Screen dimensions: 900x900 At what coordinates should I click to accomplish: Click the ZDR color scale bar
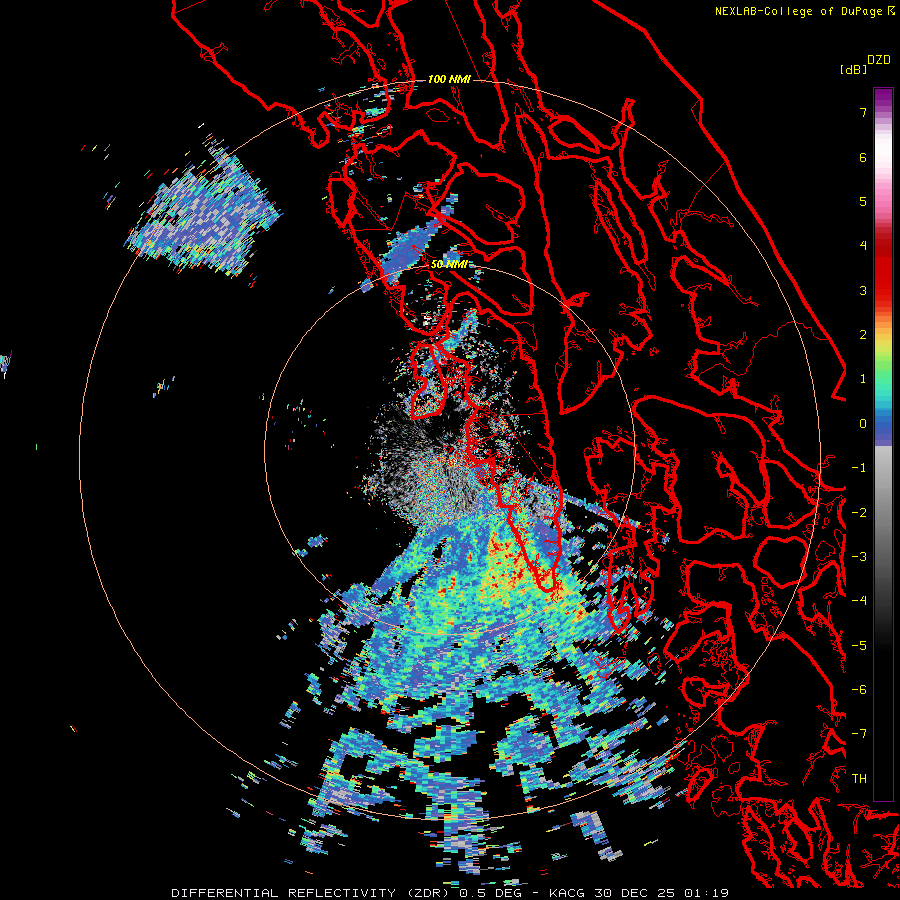click(883, 444)
